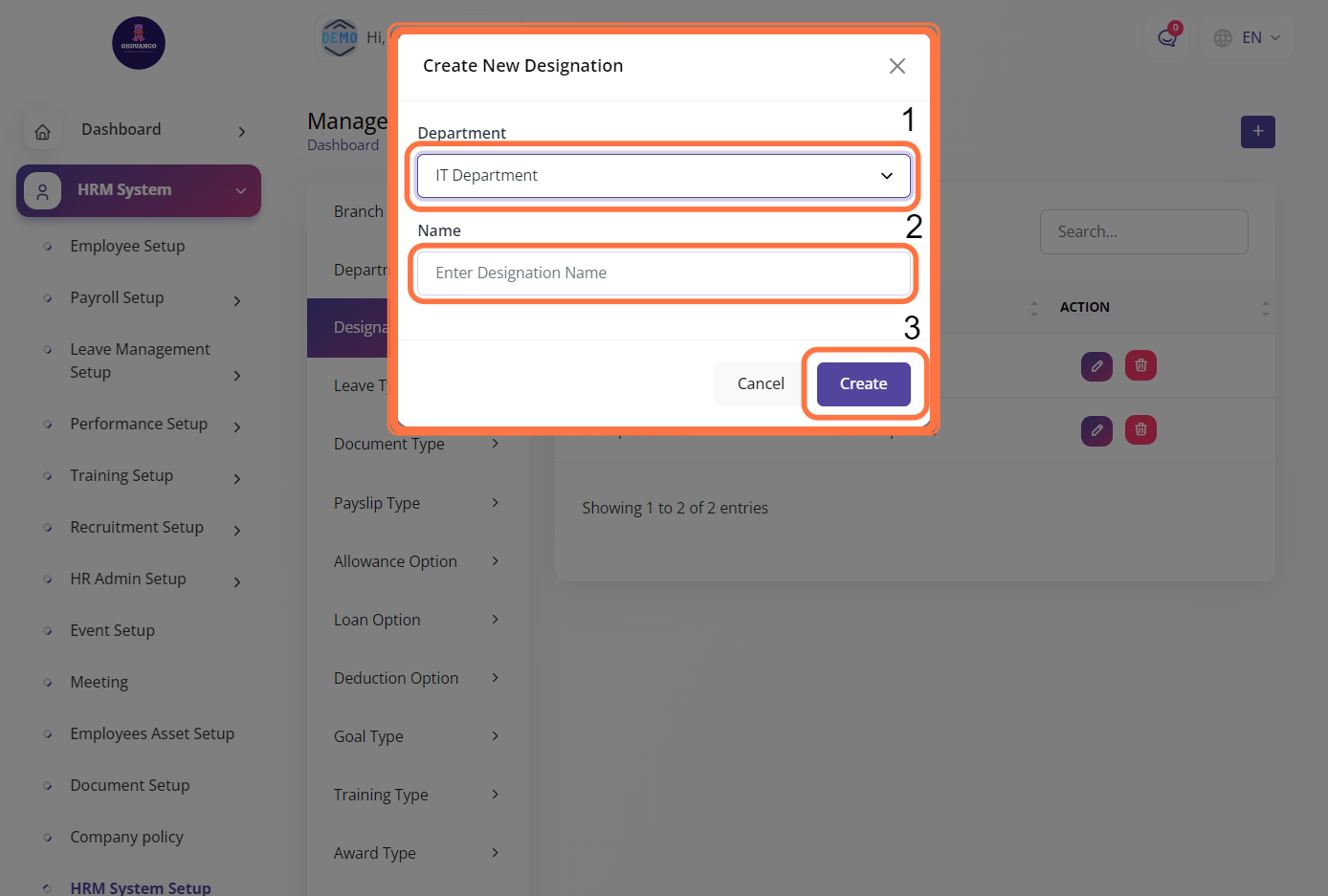This screenshot has width=1328, height=896.
Task: Click the HRM System user icon
Action: pos(43,191)
